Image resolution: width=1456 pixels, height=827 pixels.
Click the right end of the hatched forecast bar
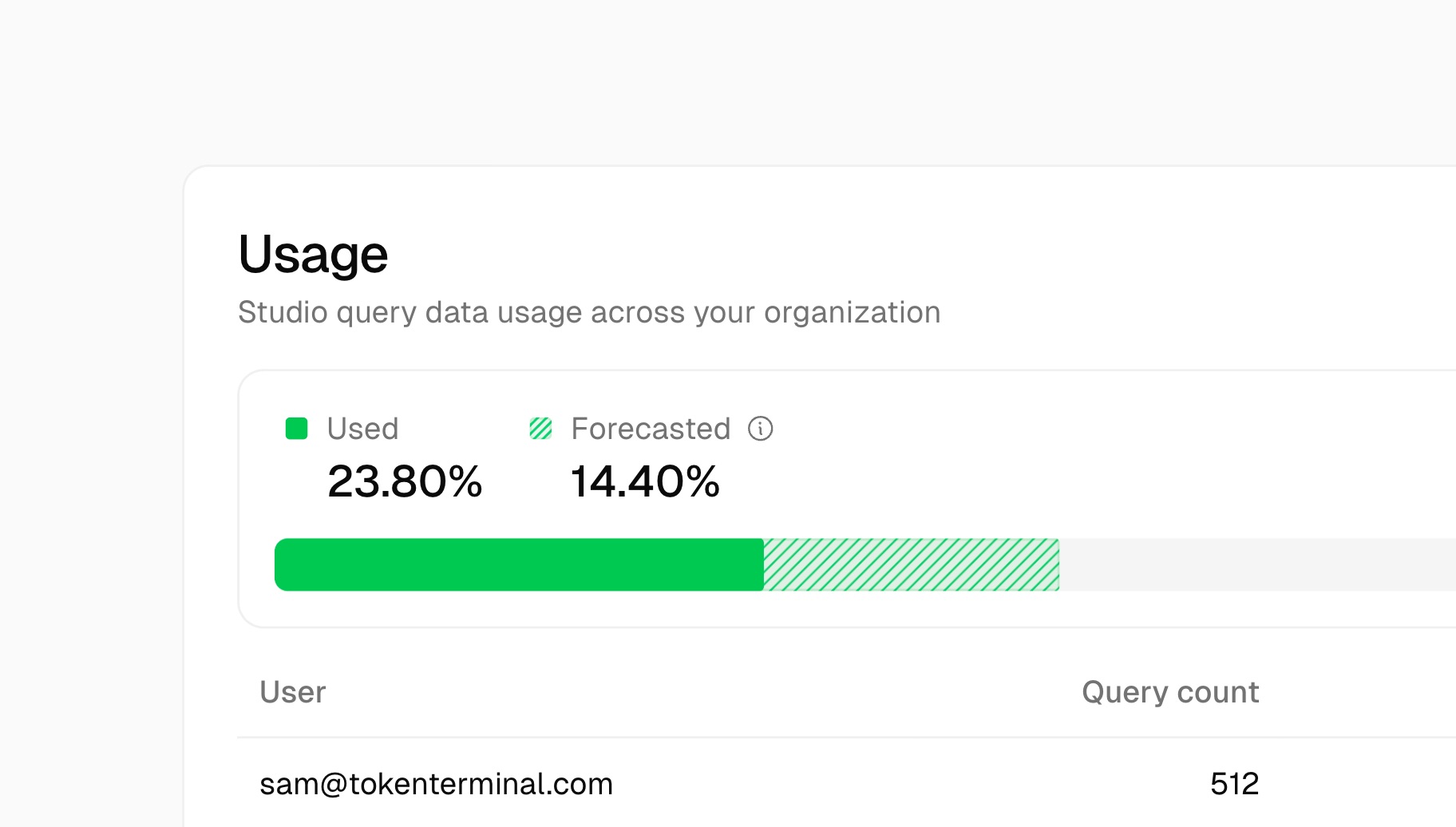1055,564
